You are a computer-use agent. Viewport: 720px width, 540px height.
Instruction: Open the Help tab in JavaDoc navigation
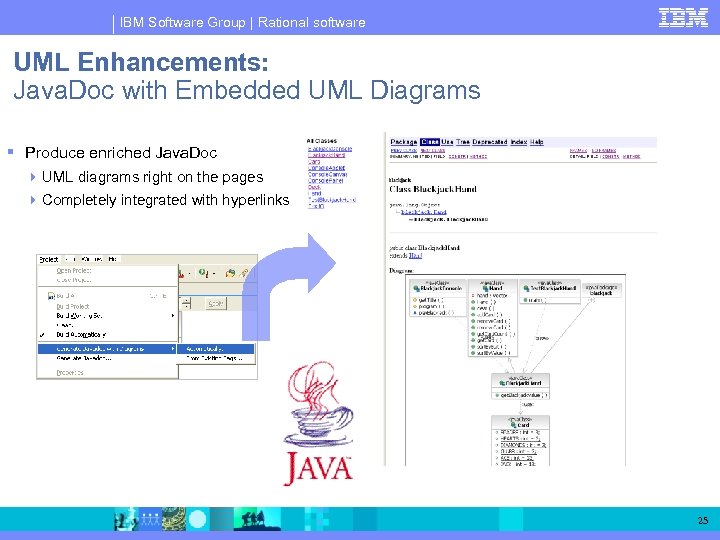[536, 142]
